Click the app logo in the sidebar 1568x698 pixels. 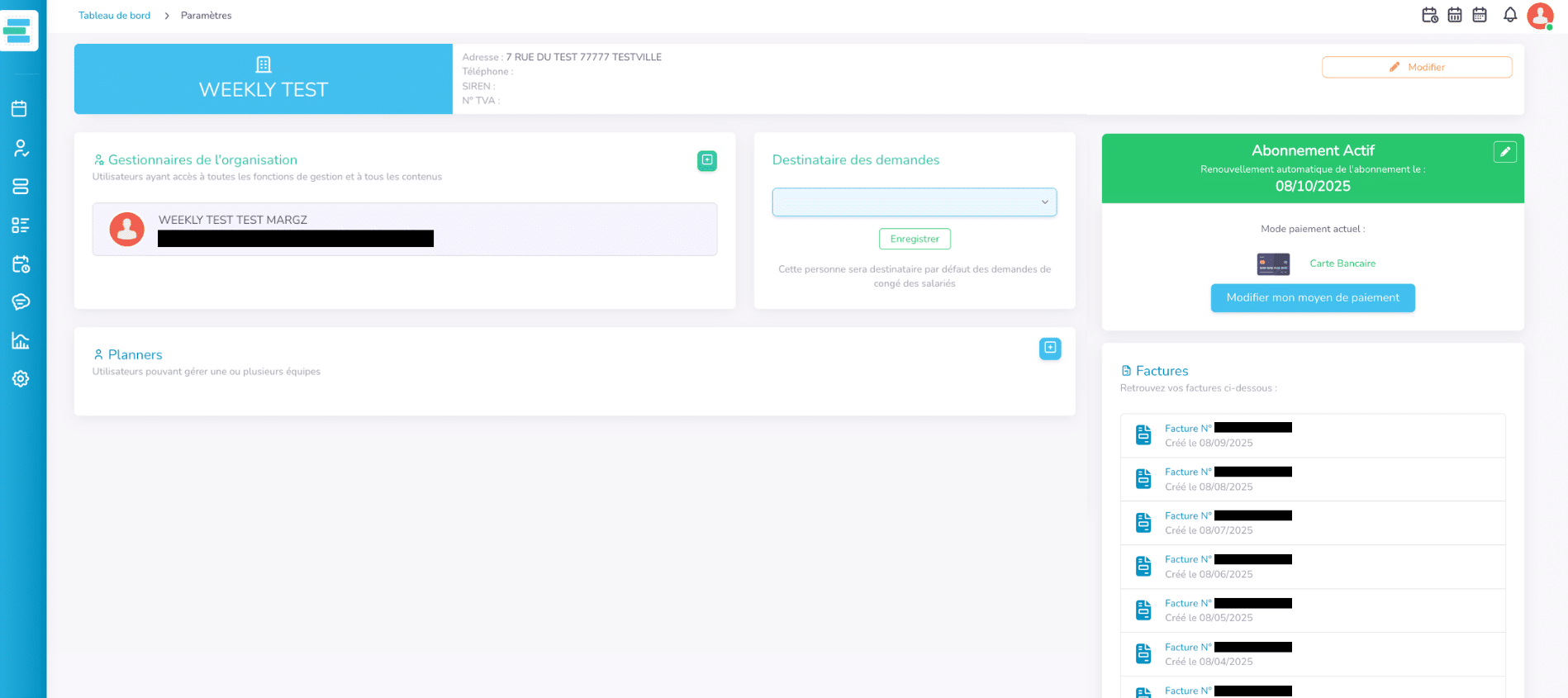pos(18,31)
